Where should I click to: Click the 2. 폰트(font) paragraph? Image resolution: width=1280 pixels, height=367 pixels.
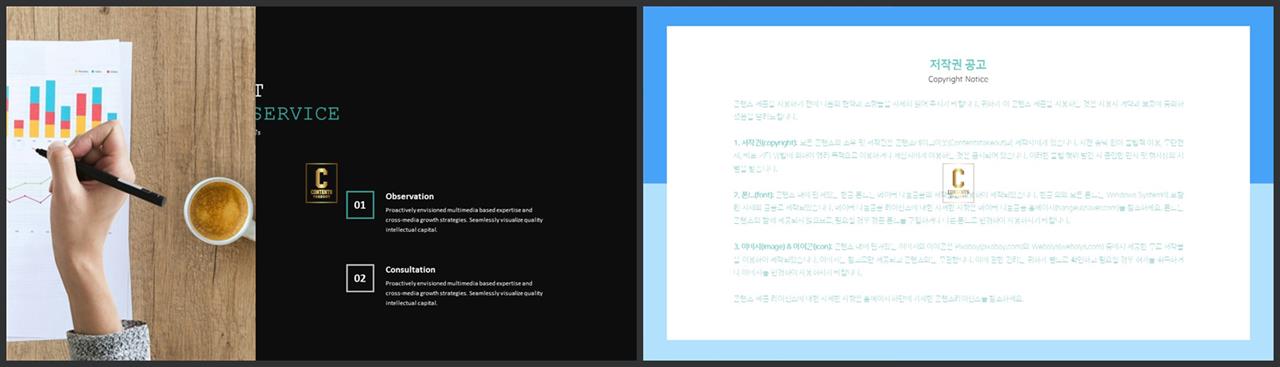958,207
